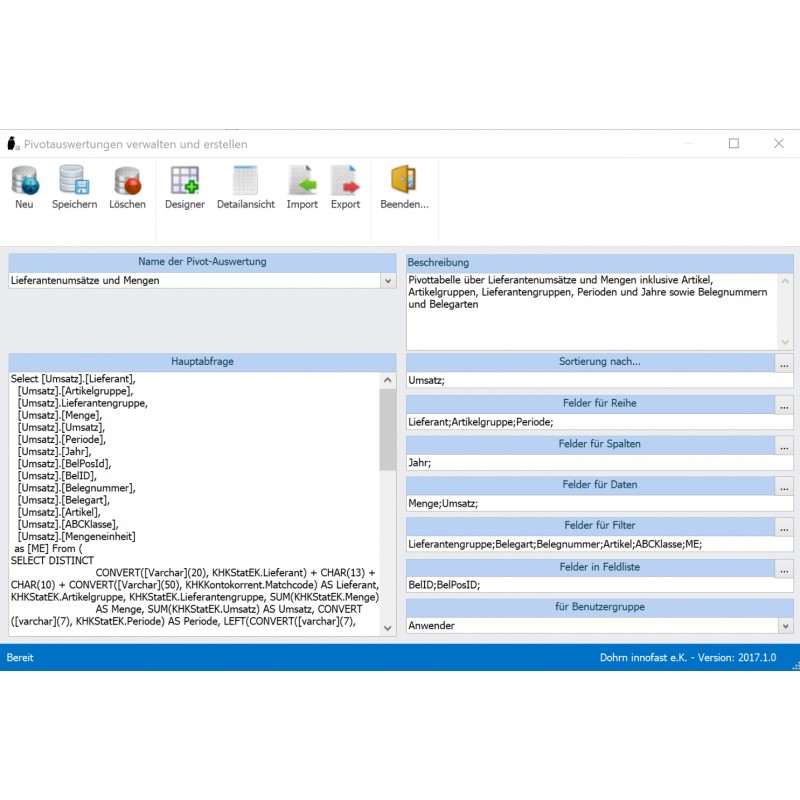Click the Beschreibung scrollbar up arrow
The width and height of the screenshot is (800, 800).
point(785,281)
